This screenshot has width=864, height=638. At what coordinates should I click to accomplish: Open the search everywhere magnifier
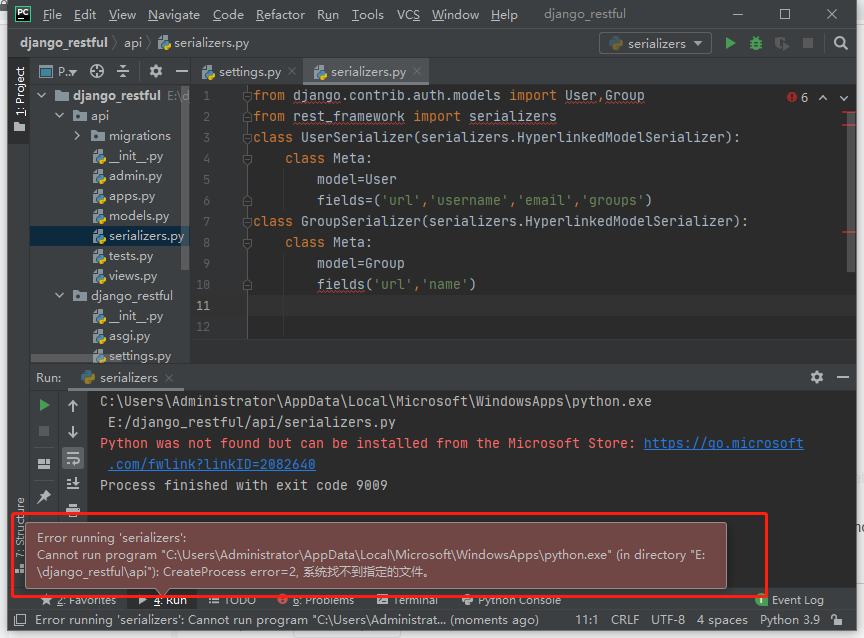click(840, 43)
